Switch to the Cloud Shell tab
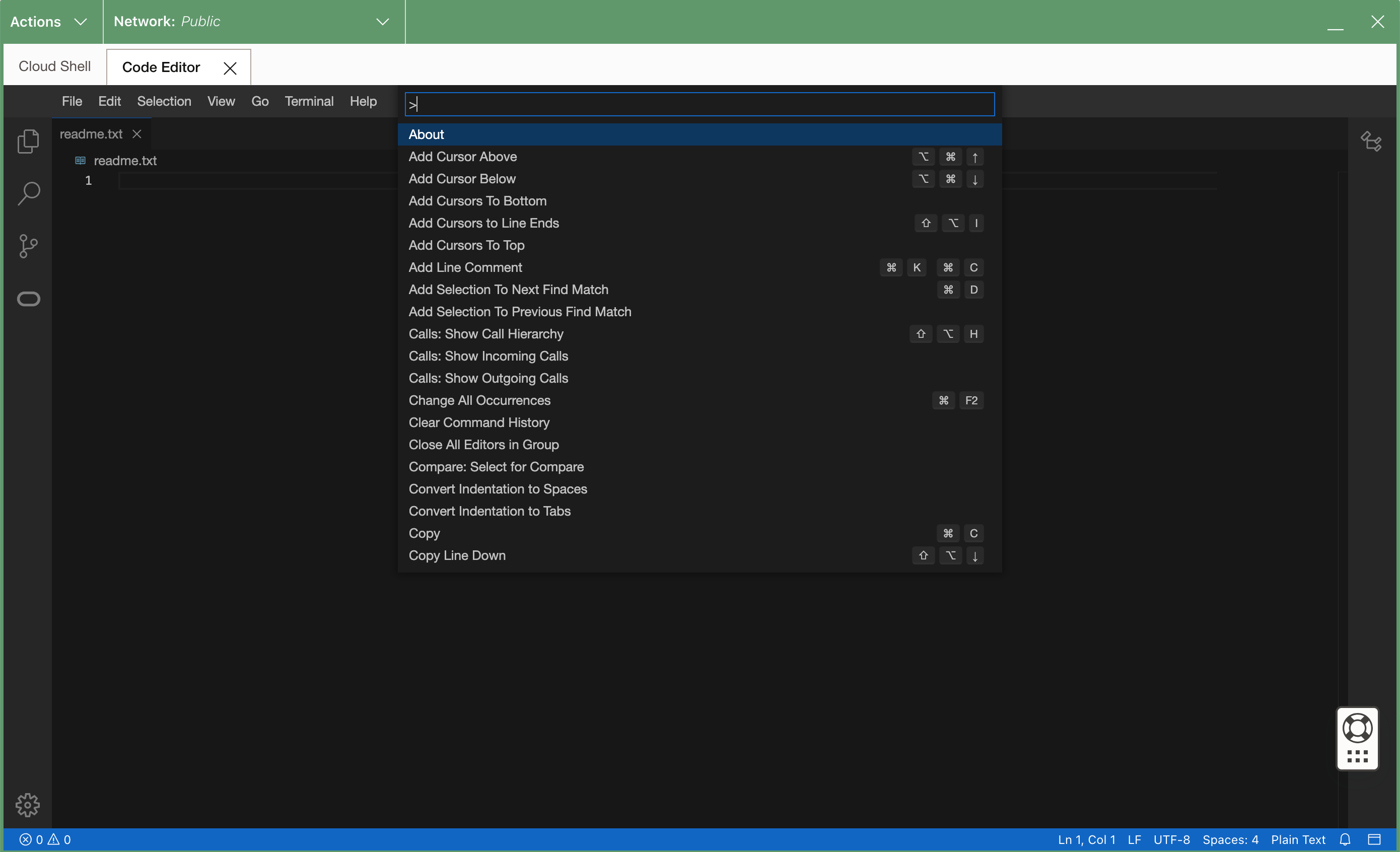Image resolution: width=1400 pixels, height=852 pixels. (x=54, y=65)
